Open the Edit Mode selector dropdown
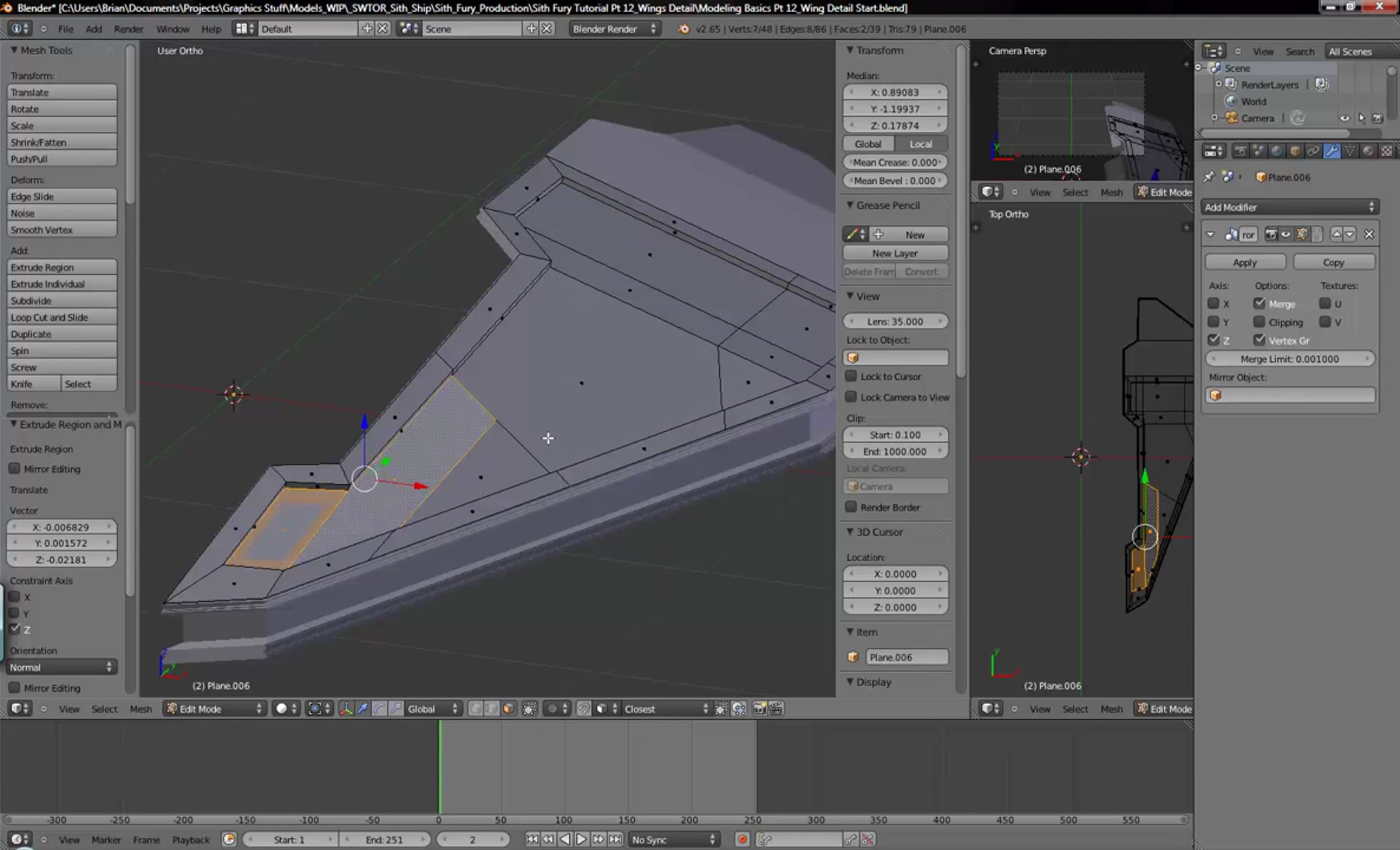The height and width of the screenshot is (850, 1400). pos(214,709)
